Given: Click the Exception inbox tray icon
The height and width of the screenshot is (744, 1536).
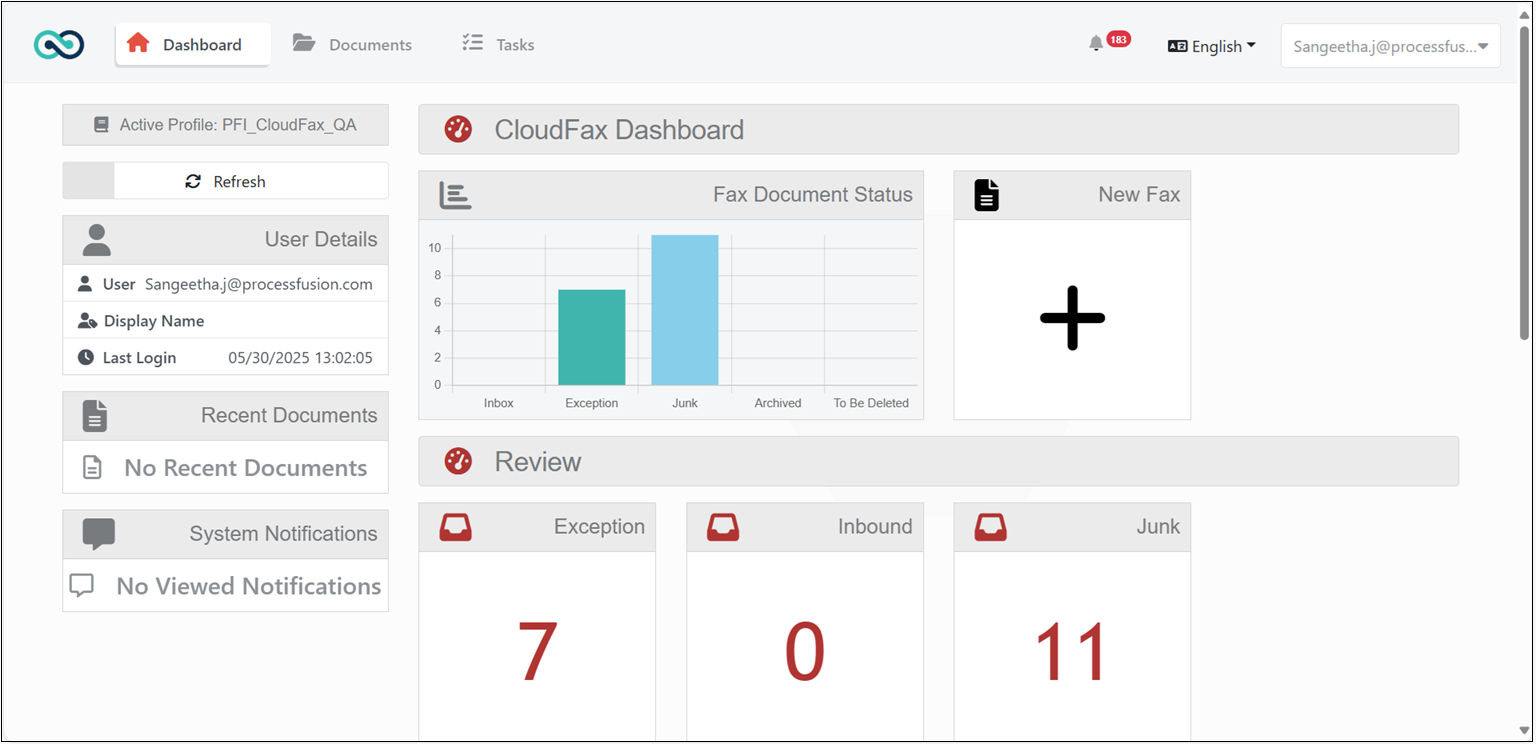Looking at the screenshot, I should coord(455,527).
